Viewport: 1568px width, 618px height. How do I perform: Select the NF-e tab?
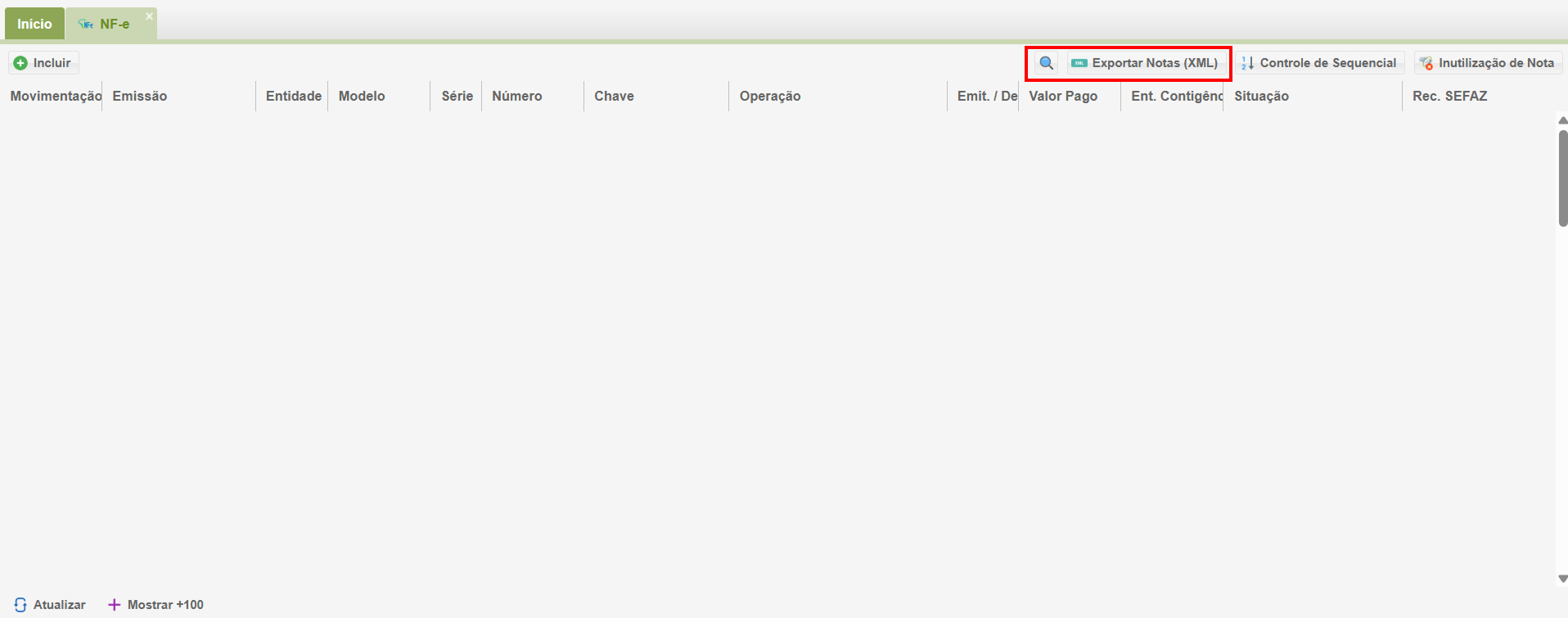click(x=111, y=24)
